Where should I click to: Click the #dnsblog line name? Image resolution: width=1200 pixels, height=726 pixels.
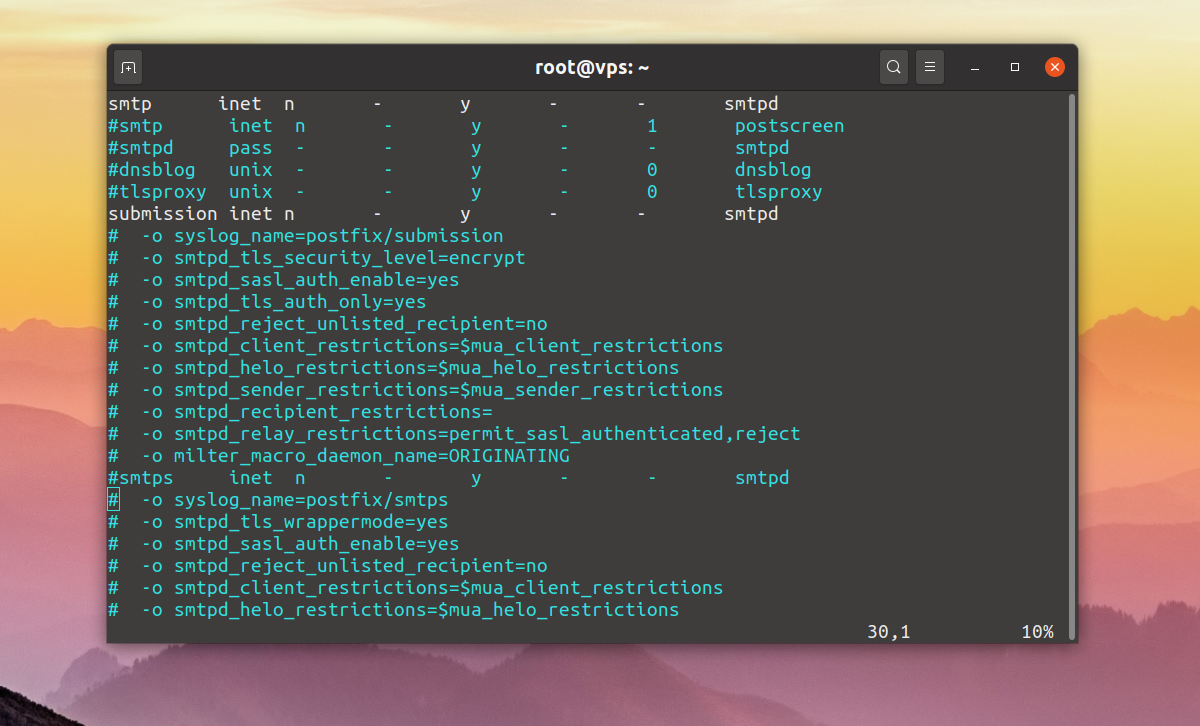point(152,170)
